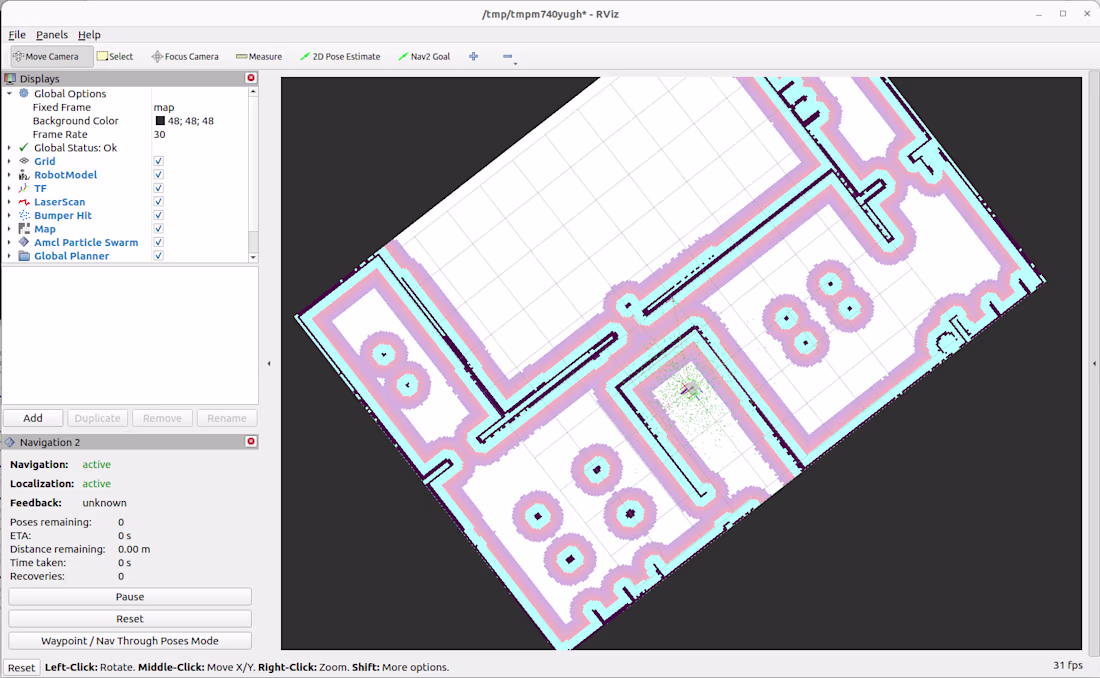Close the Displays panel
Viewport: 1100px width, 678px height.
[251, 78]
